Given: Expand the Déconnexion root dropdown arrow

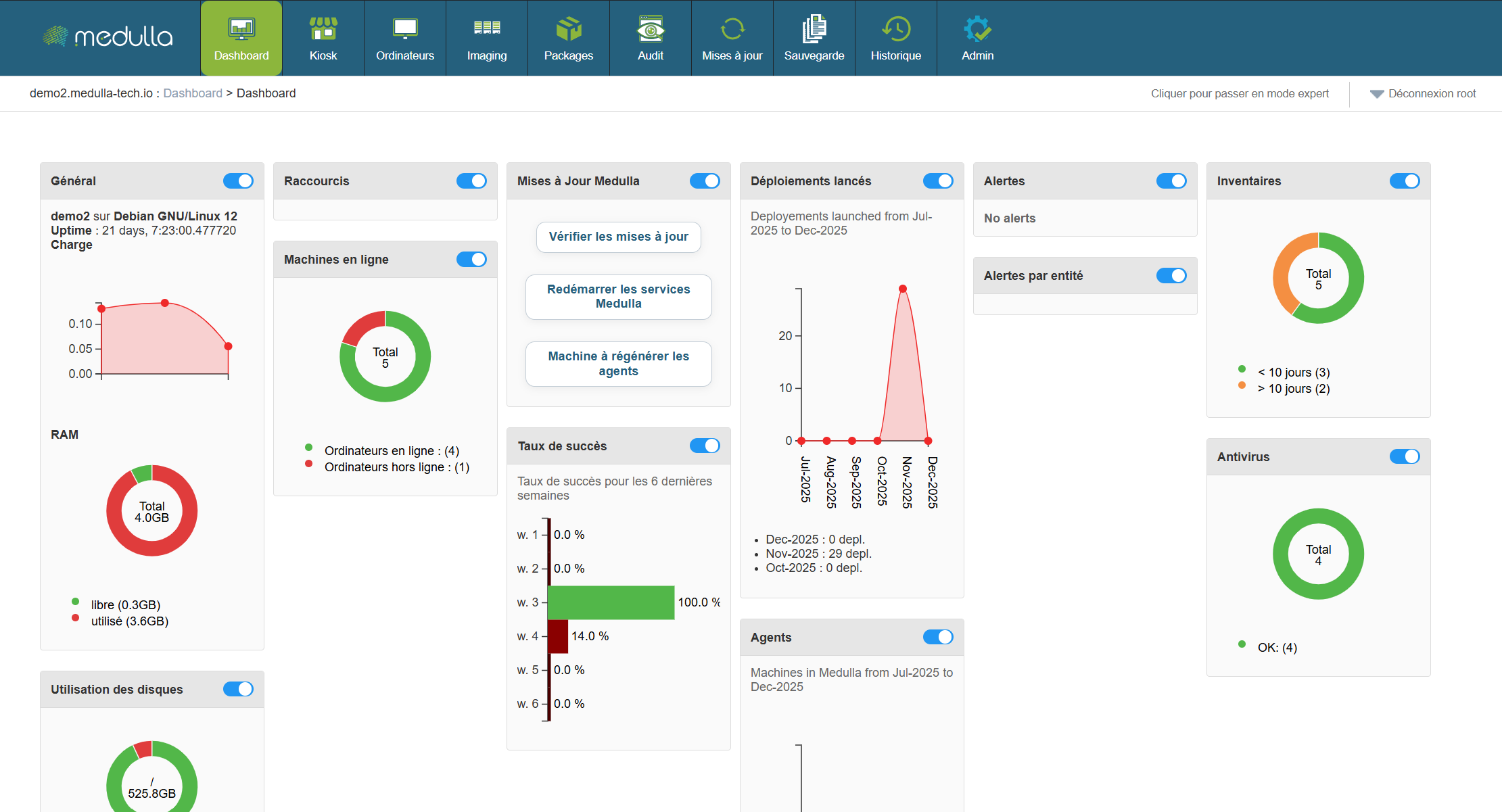Looking at the screenshot, I should 1377,94.
